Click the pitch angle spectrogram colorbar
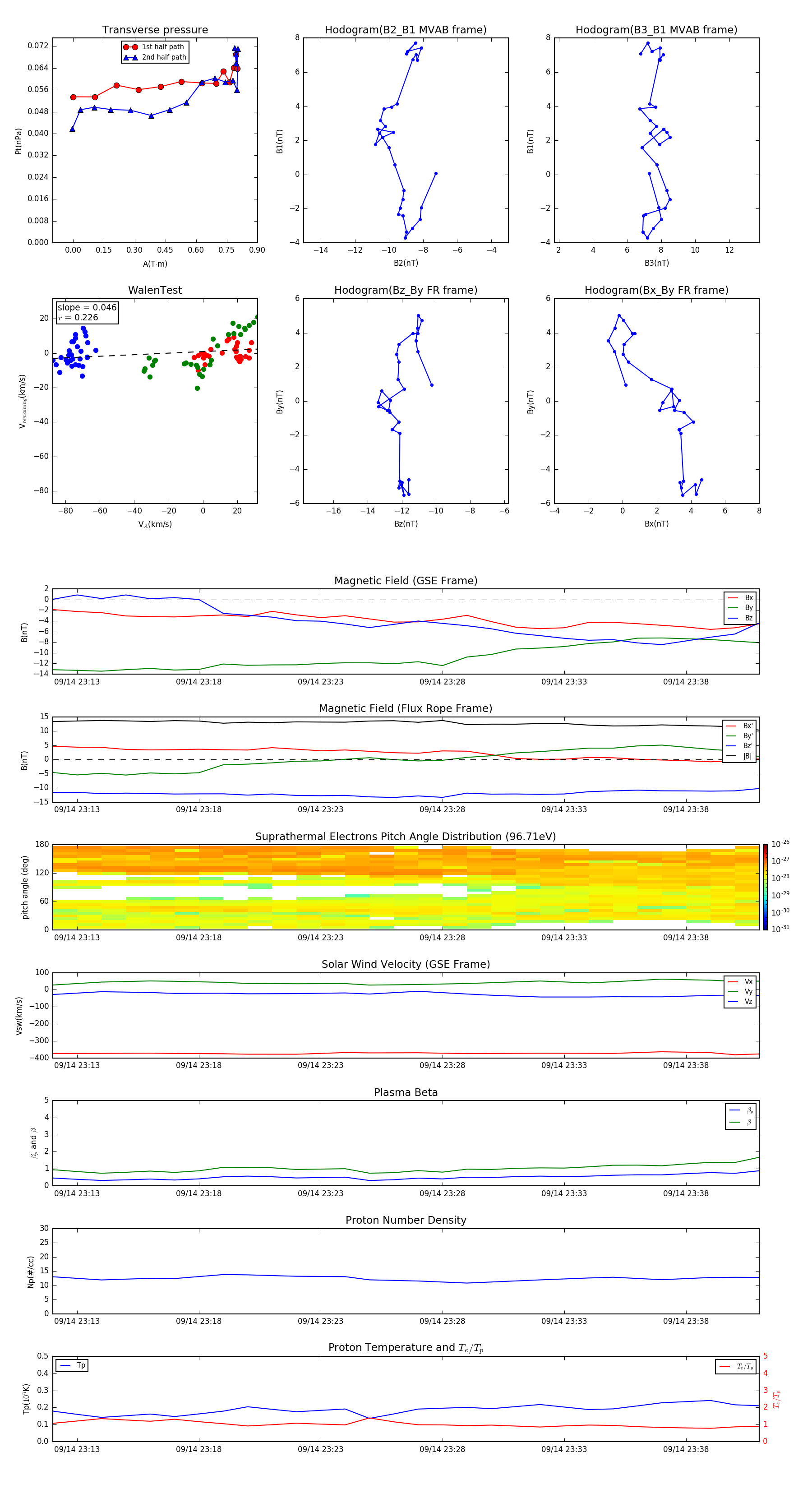Screen dimensions: 812x1489 pos(765,887)
